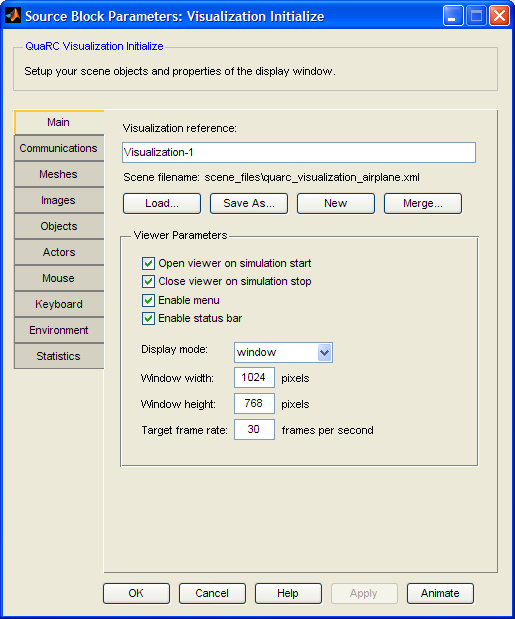Image resolution: width=515 pixels, height=619 pixels.
Task: Open the Statistics tab
Action: point(59,356)
